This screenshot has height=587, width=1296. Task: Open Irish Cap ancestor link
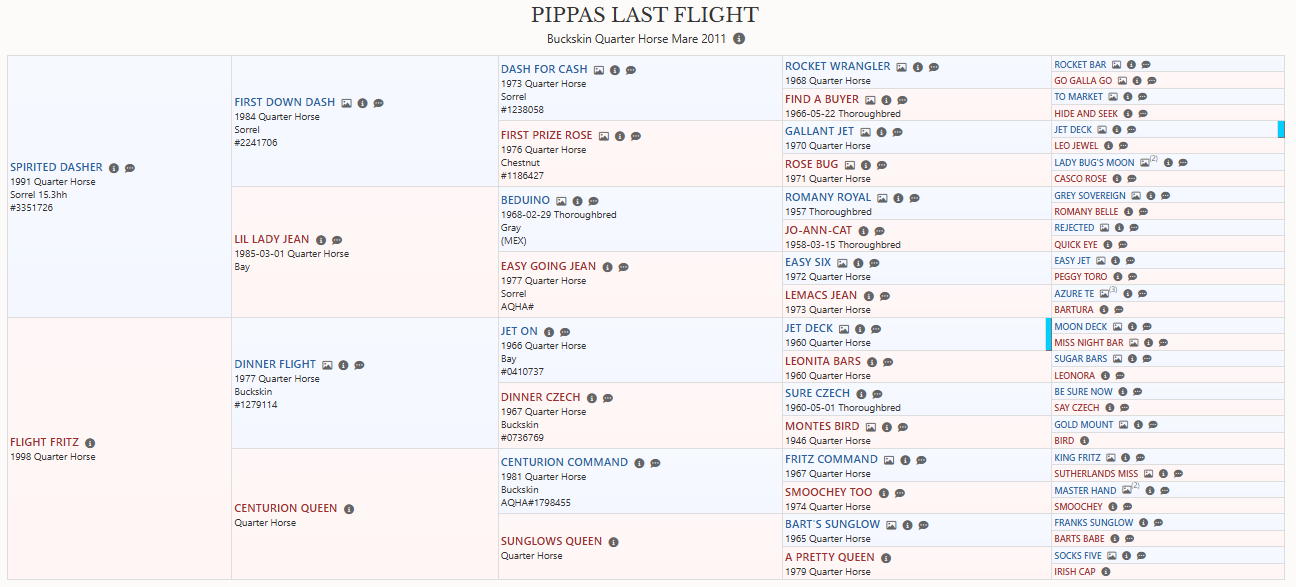[x=1075, y=572]
